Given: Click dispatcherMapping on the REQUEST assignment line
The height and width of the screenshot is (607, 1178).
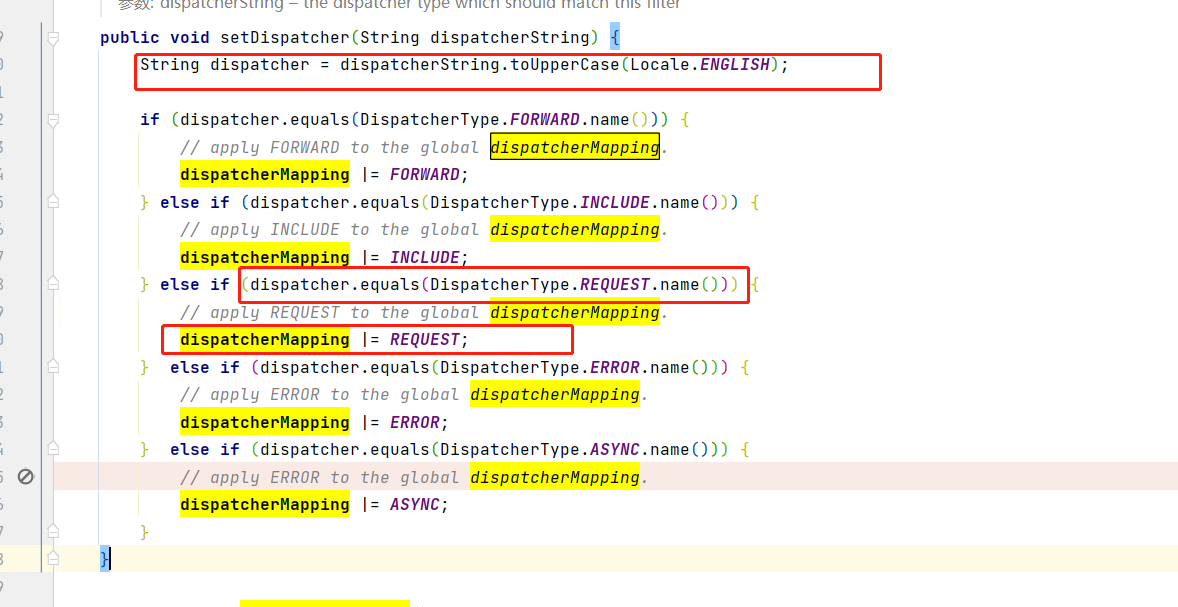Looking at the screenshot, I should coord(265,340).
